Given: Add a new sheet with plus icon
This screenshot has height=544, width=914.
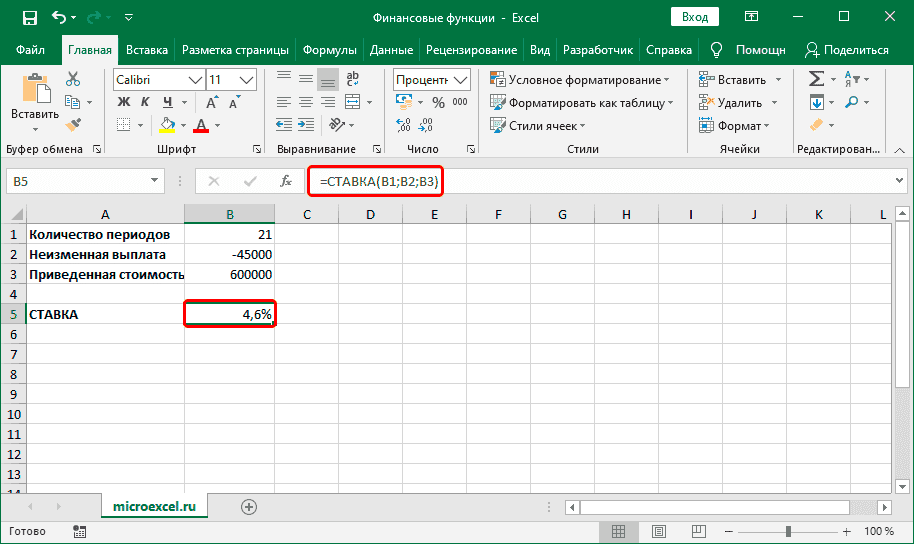Looking at the screenshot, I should [x=249, y=507].
